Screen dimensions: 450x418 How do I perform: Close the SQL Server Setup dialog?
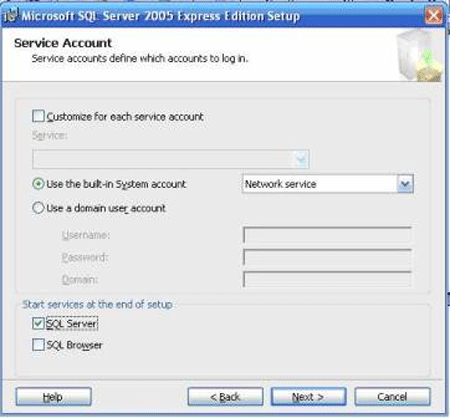point(433,15)
